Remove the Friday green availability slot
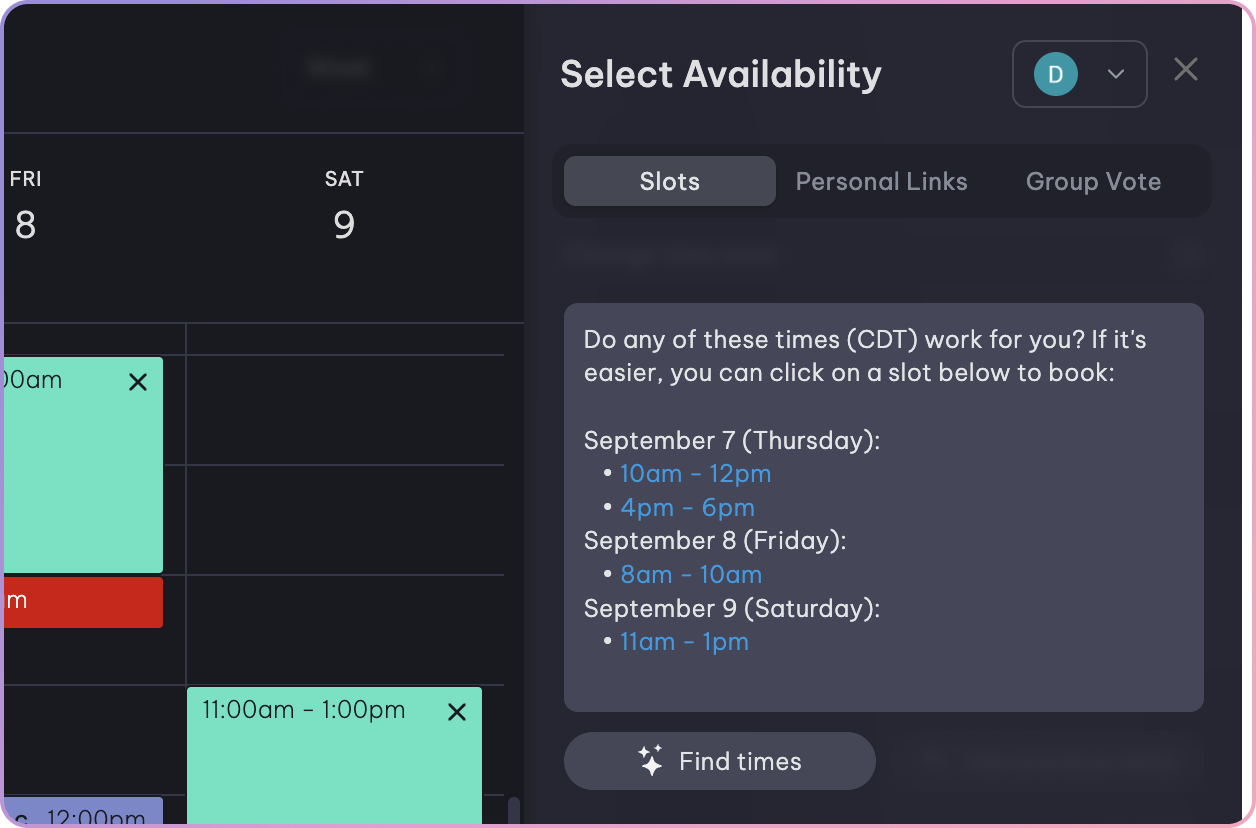 tap(138, 382)
